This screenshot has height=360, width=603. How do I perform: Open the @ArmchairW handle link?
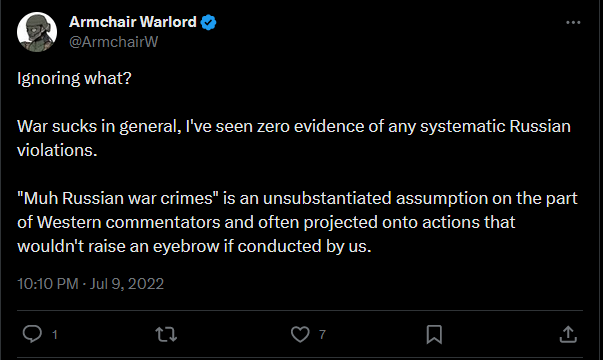point(113,42)
